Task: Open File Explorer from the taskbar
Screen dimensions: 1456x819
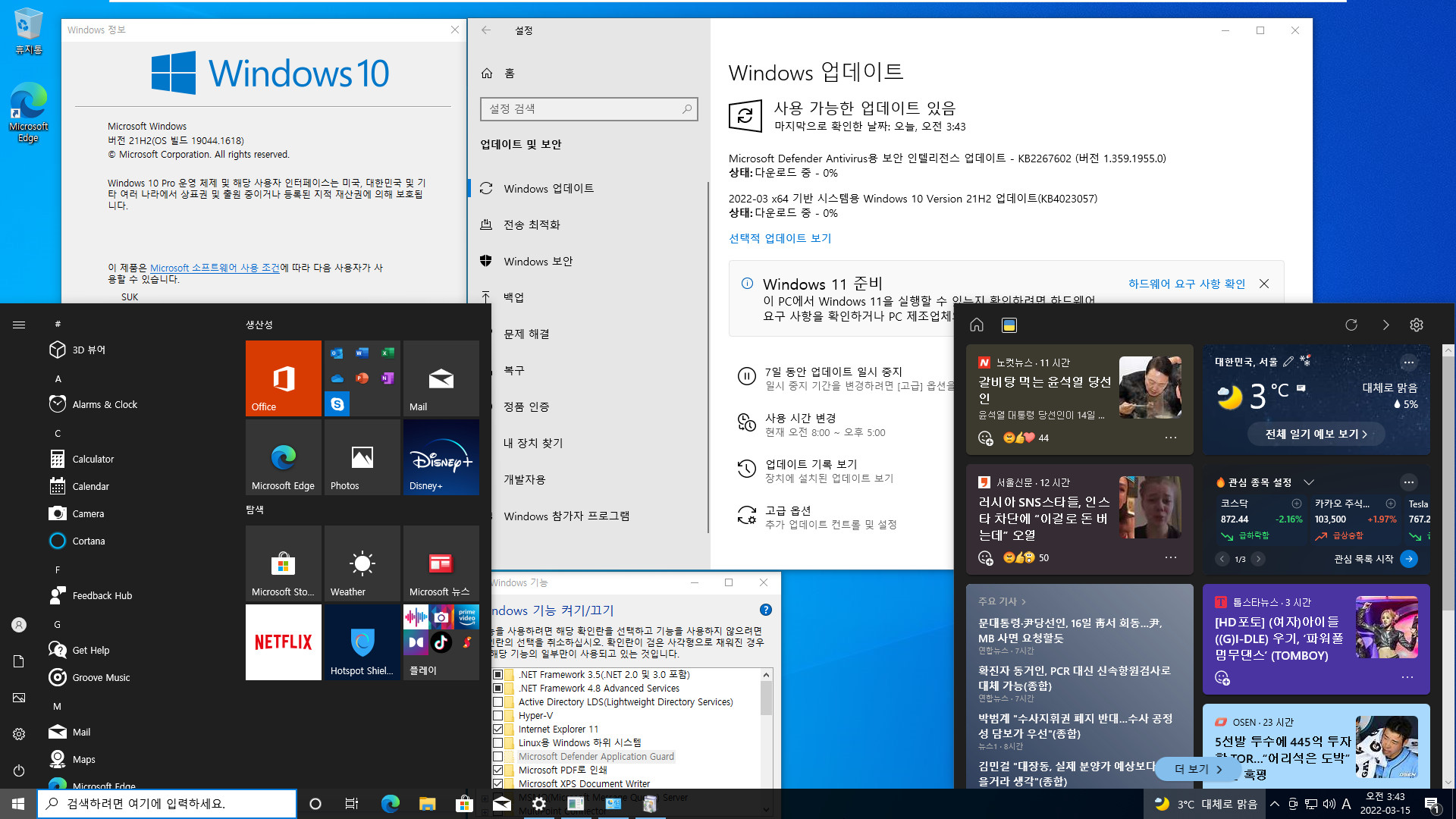Action: coord(428,804)
